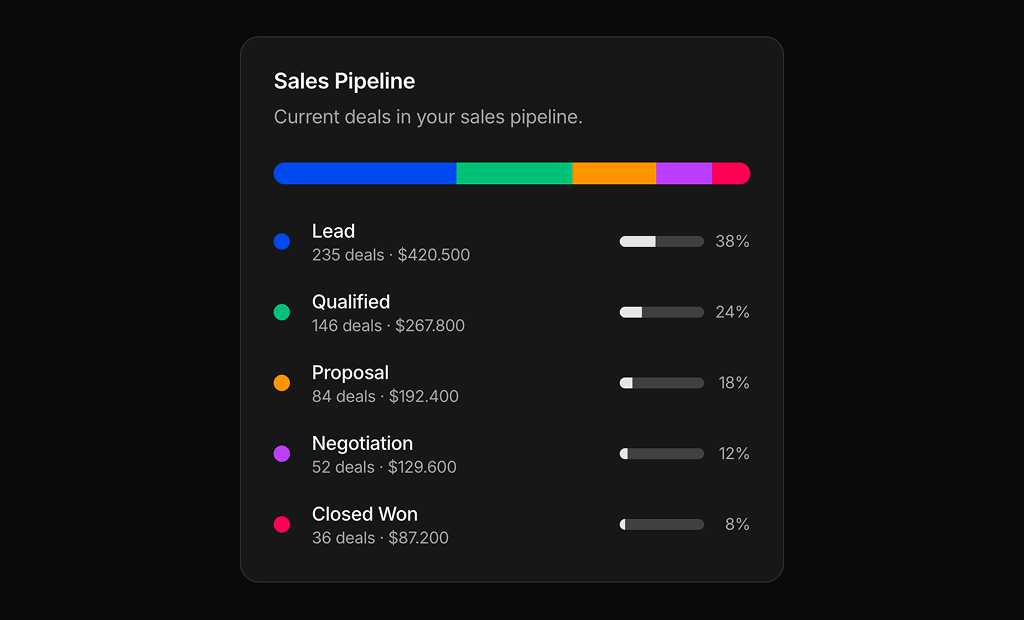
Task: Select the green Qualified segment in pipeline bar
Action: pyautogui.click(x=512, y=172)
